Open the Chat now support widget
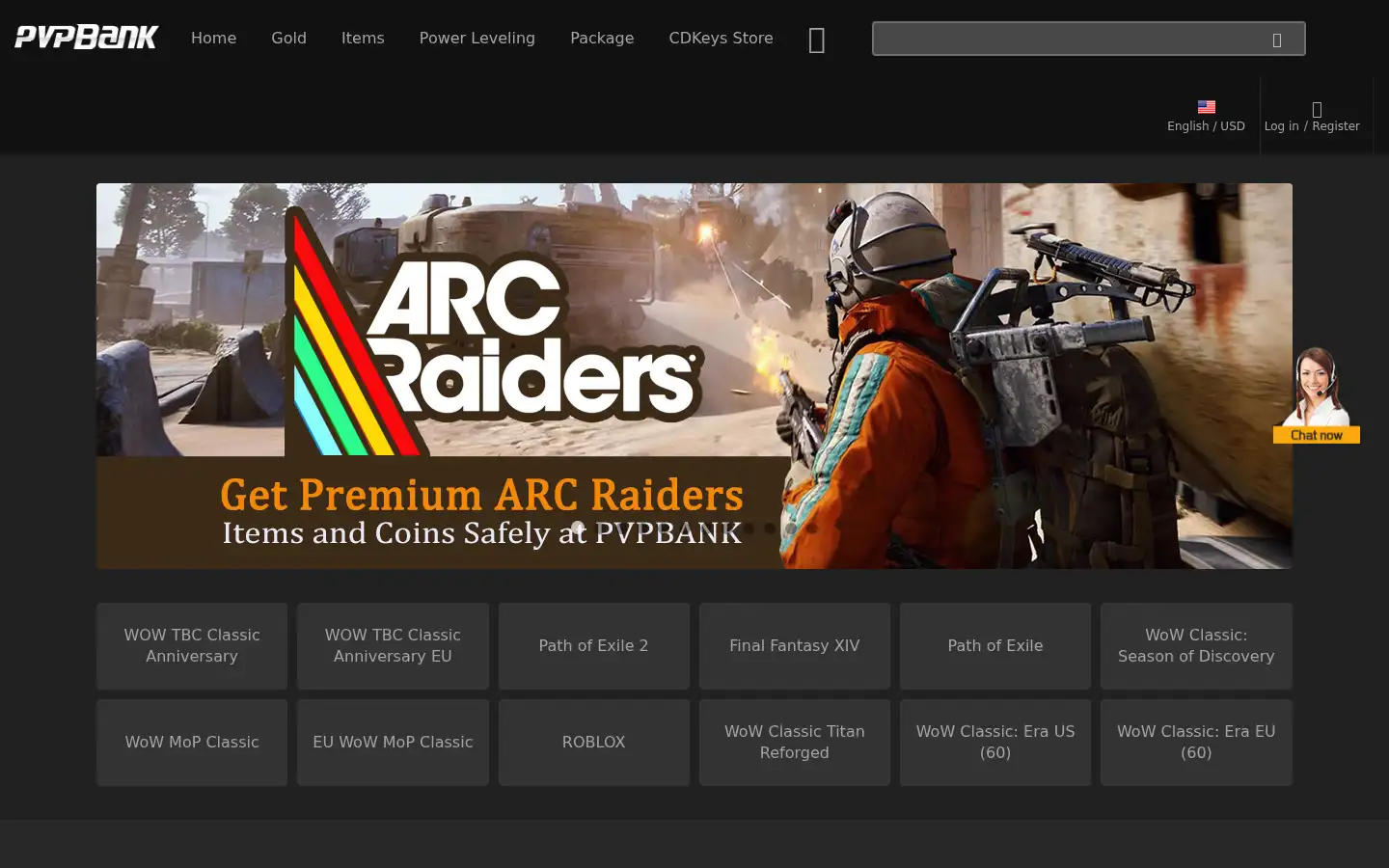This screenshot has height=868, width=1389. [x=1316, y=395]
